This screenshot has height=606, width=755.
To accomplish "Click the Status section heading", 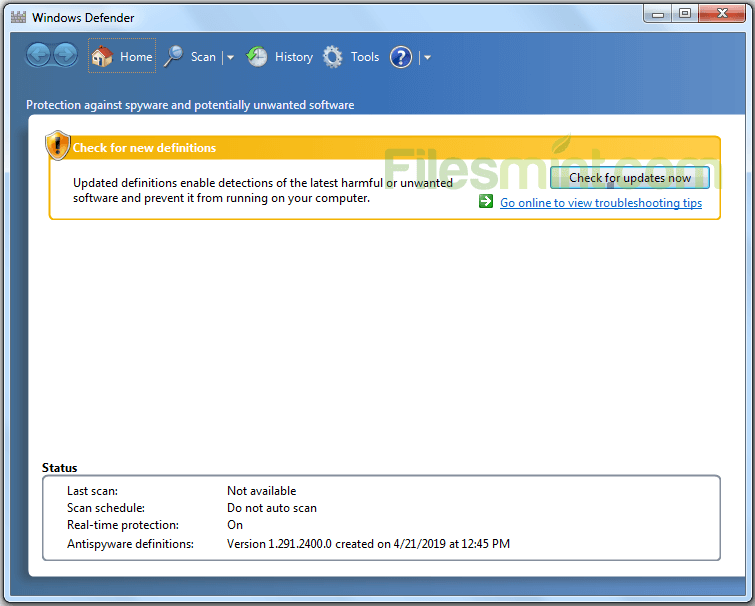I will pos(59,468).
